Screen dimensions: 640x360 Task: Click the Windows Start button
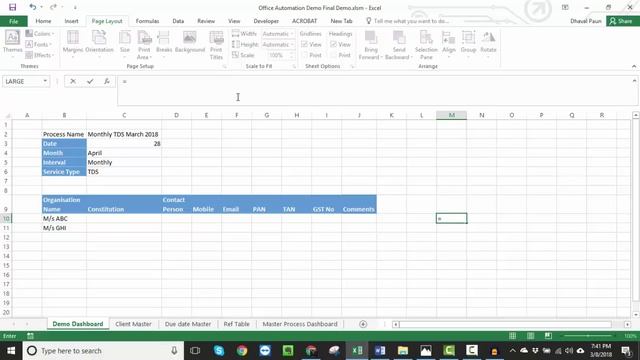[11, 351]
